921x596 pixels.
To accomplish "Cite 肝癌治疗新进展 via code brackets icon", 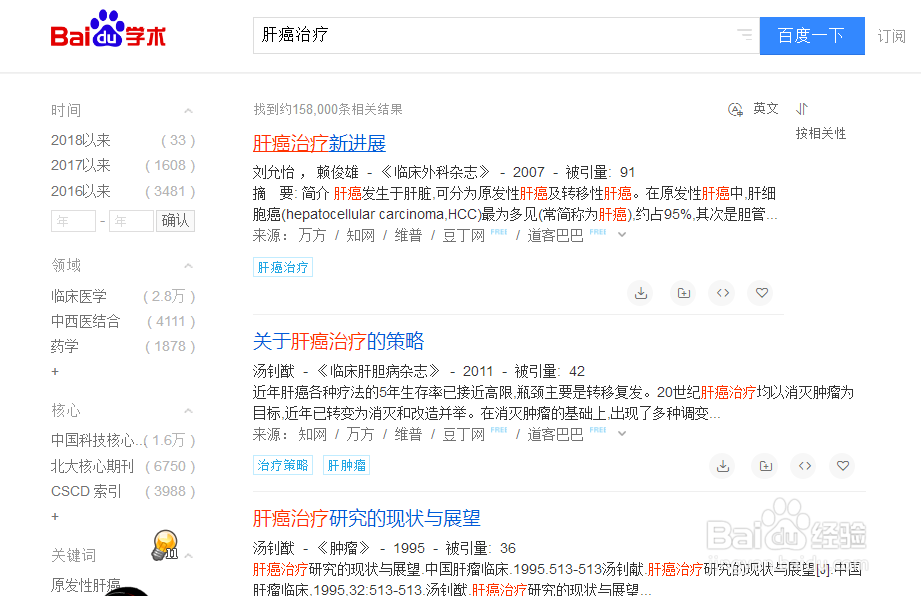I will click(722, 292).
